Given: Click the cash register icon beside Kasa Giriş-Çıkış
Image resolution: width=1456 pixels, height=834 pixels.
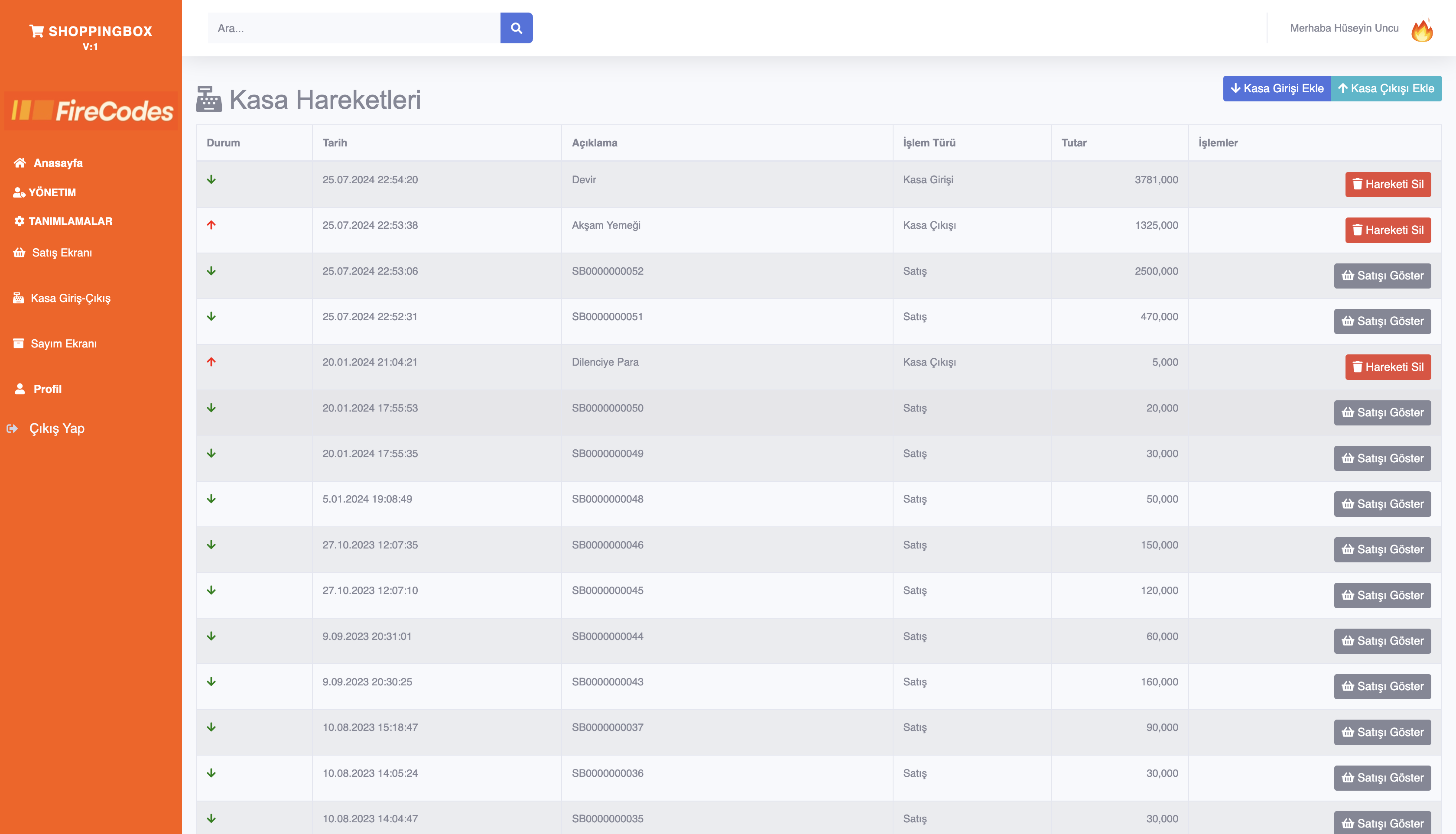Looking at the screenshot, I should tap(18, 298).
